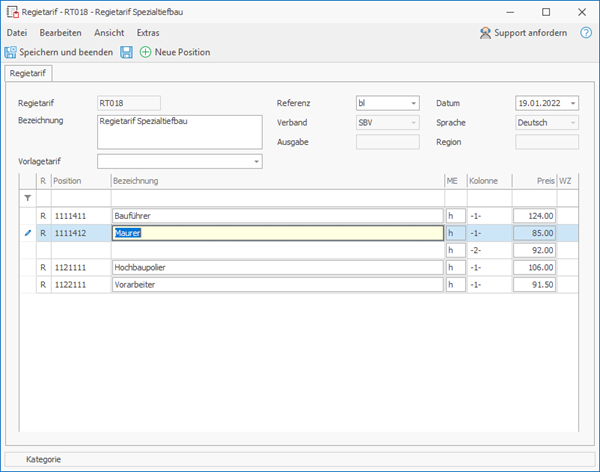
Task: Click the Support anfordern person icon
Action: pyautogui.click(x=485, y=33)
